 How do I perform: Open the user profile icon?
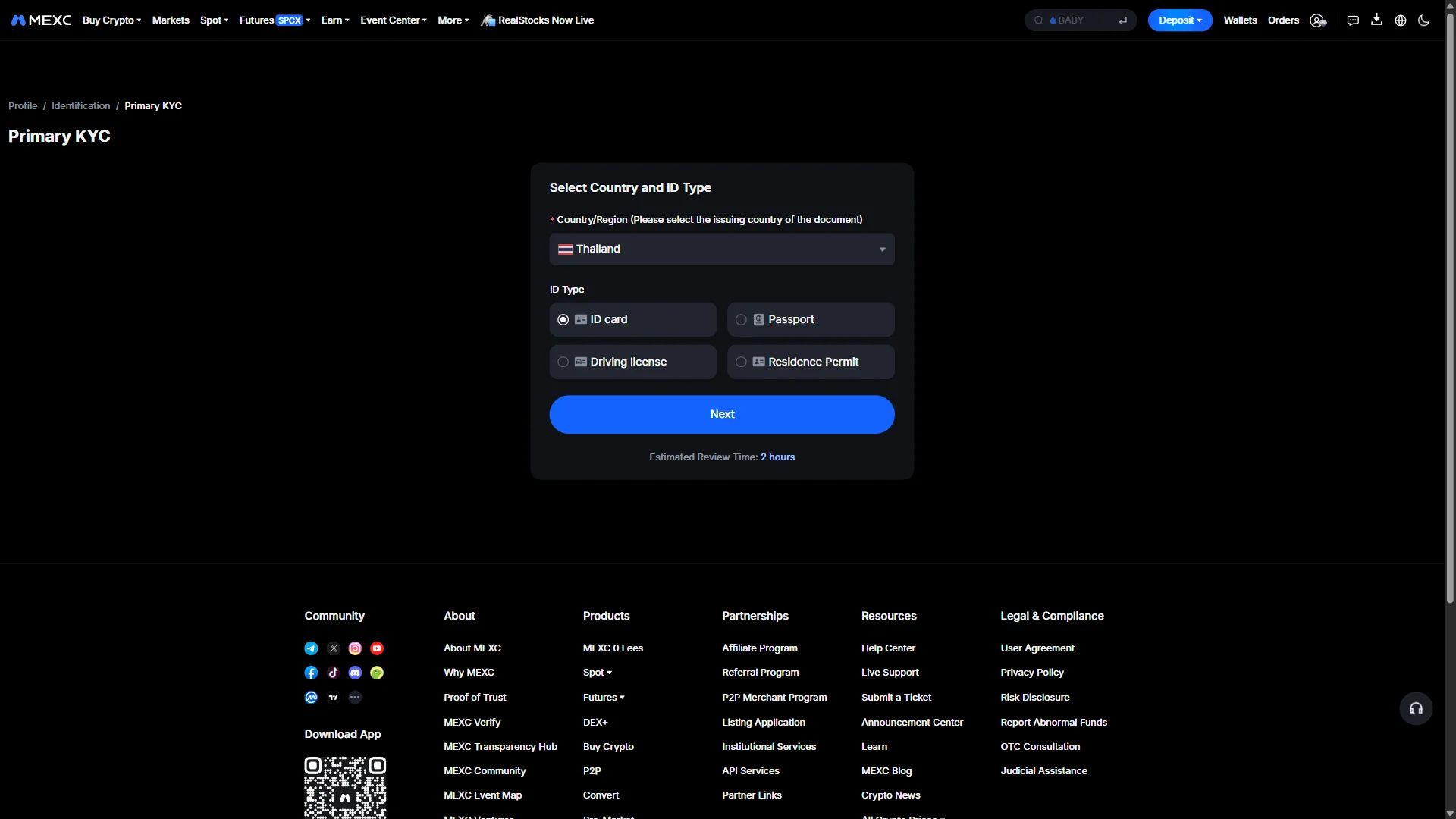(x=1318, y=20)
